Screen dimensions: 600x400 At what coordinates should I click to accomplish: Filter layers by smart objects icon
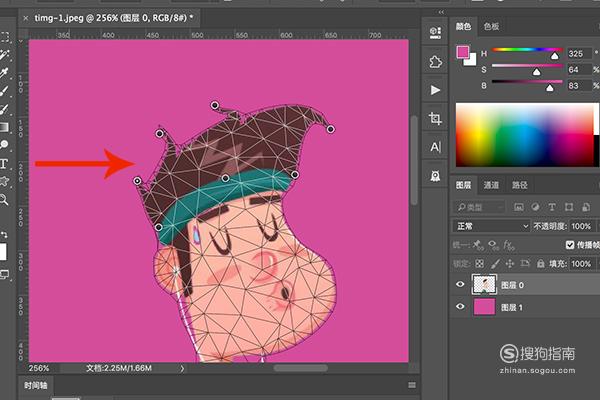tap(586, 207)
